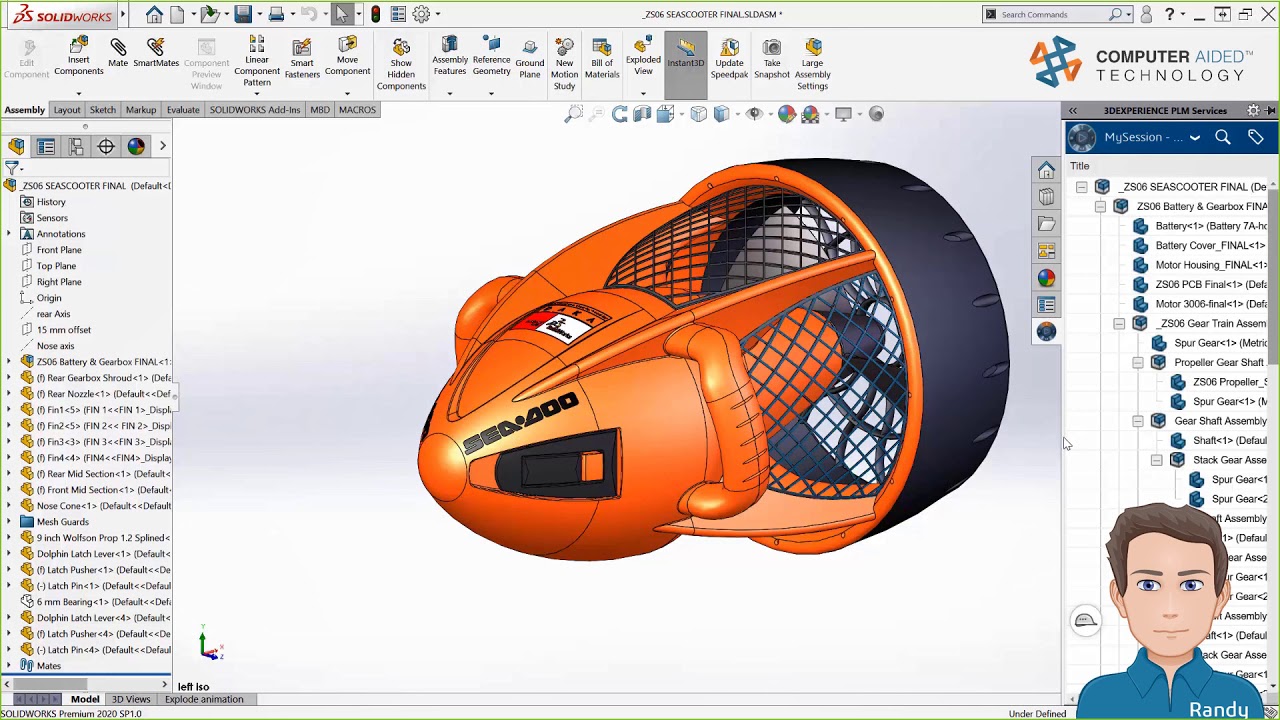Click Zoom to Fit magnifier icon
Screen dimensions: 1280x720
tap(573, 114)
